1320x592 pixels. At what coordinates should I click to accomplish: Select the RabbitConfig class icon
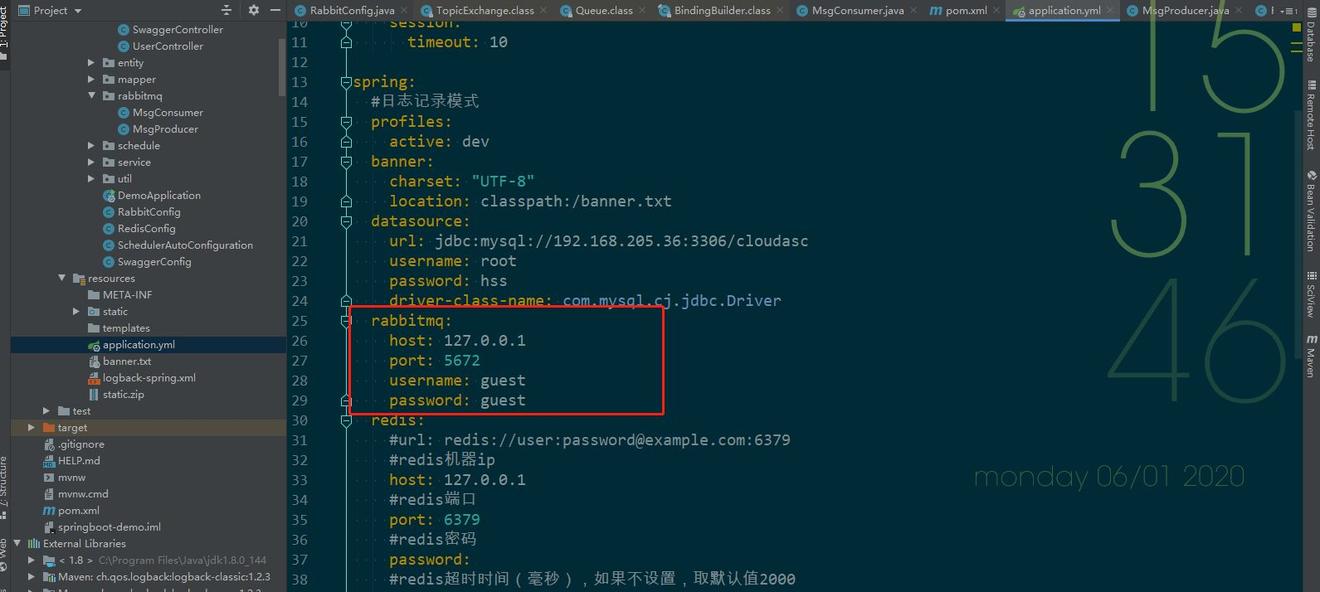coord(107,211)
